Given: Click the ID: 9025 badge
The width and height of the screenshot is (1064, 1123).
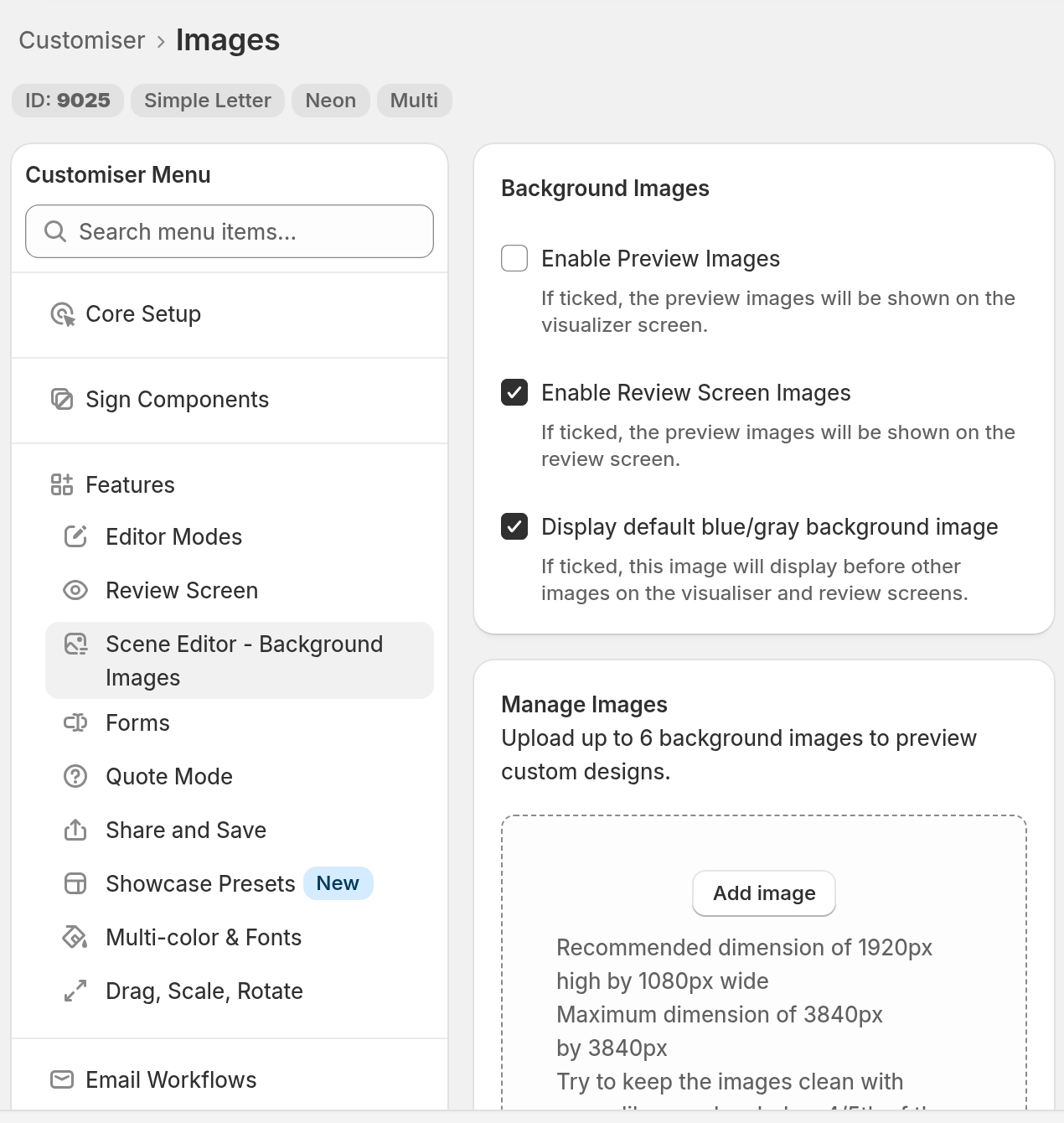Looking at the screenshot, I should (x=68, y=101).
